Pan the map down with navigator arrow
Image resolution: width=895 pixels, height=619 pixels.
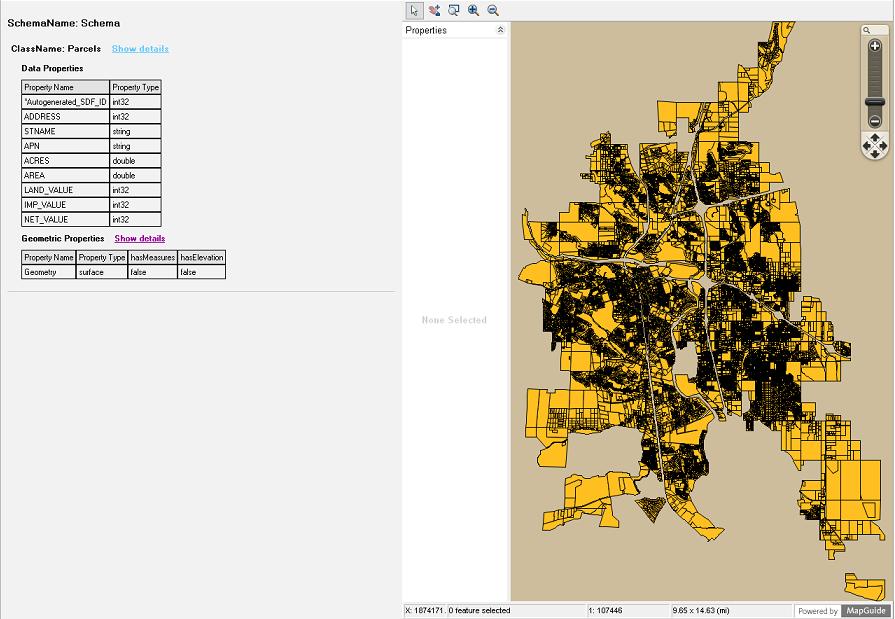[875, 156]
